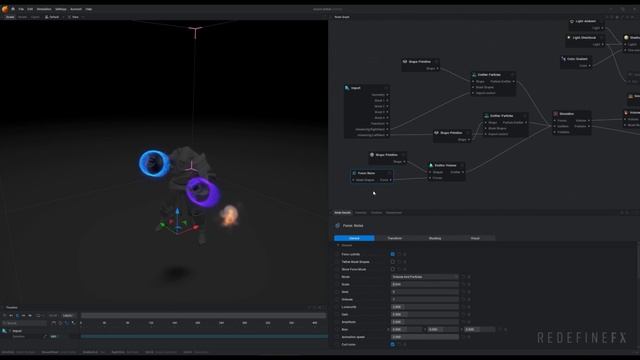Screen dimensions: 640x360
Task: Open the Help menu
Action: (89, 9)
